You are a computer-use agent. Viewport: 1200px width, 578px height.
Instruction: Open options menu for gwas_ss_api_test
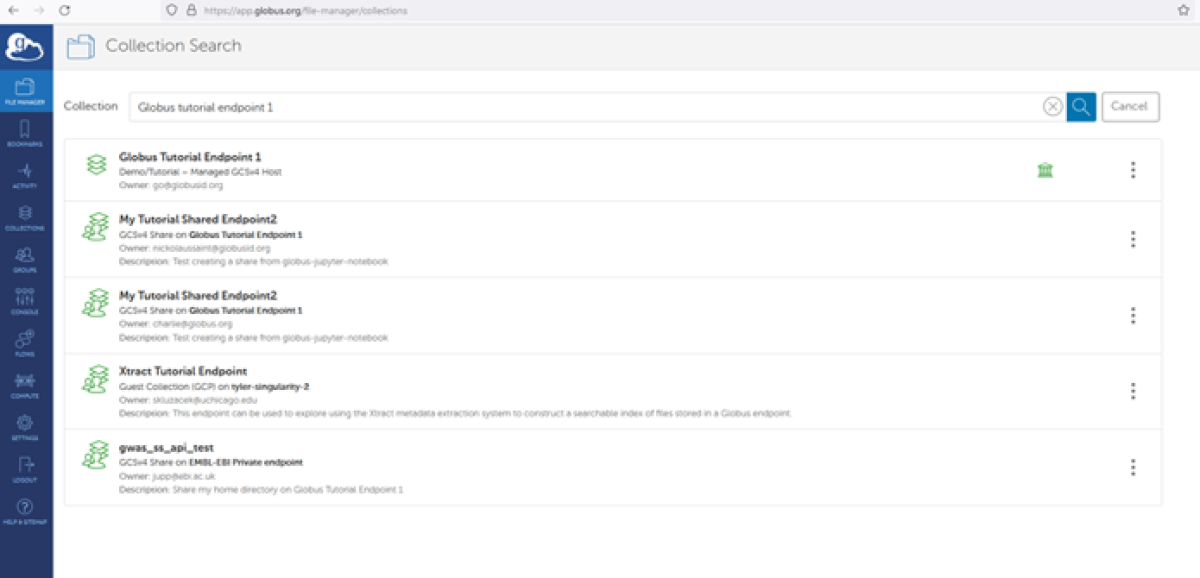[1132, 467]
